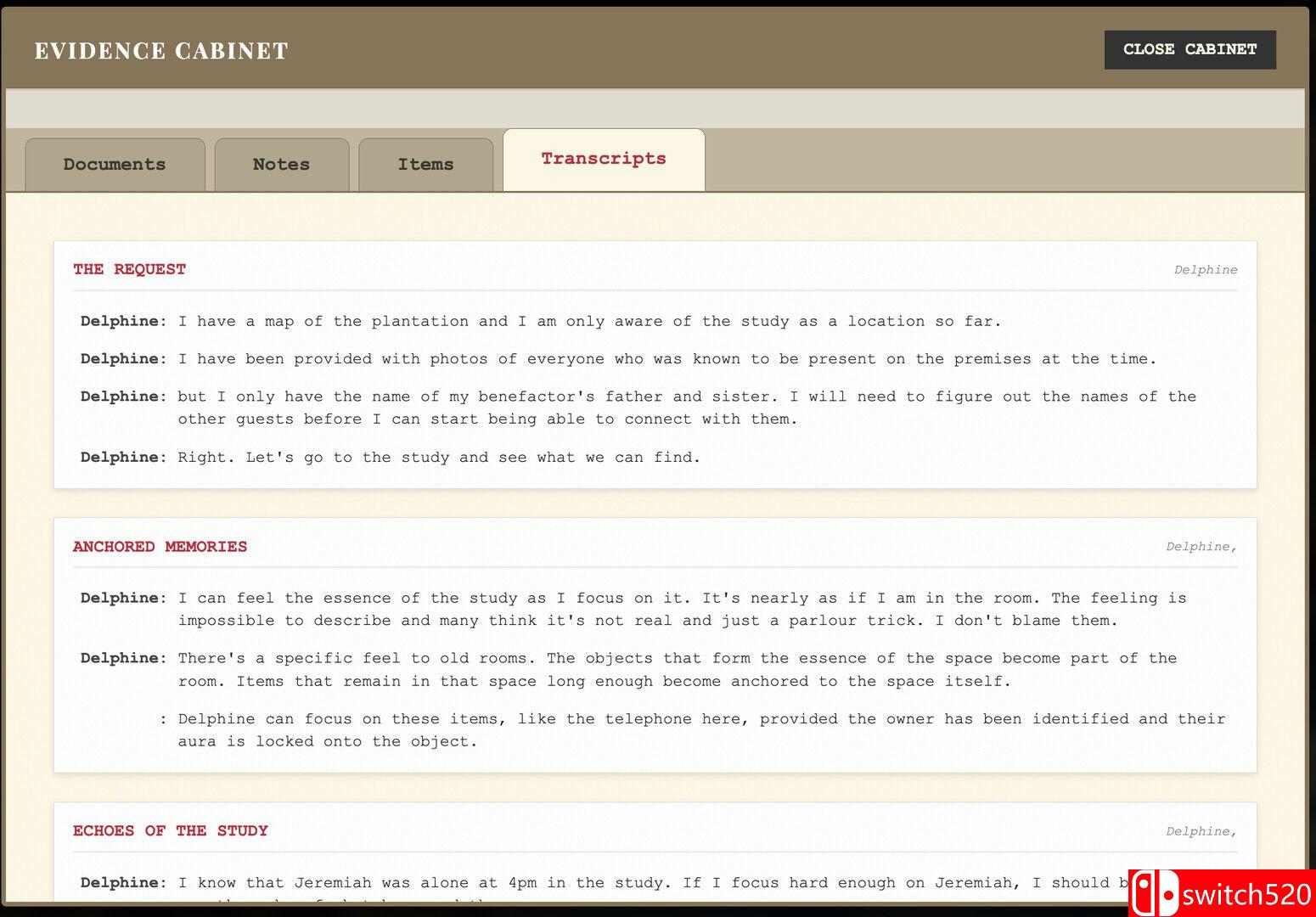This screenshot has width=1316, height=917.
Task: Select the Transcripts tab
Action: coord(604,160)
